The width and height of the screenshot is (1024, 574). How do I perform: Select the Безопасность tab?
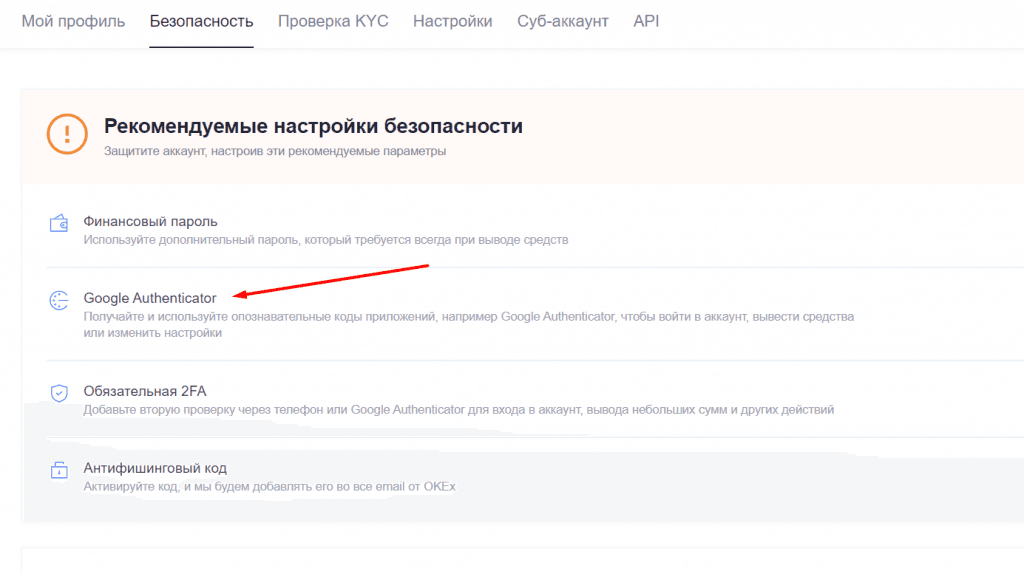[201, 22]
